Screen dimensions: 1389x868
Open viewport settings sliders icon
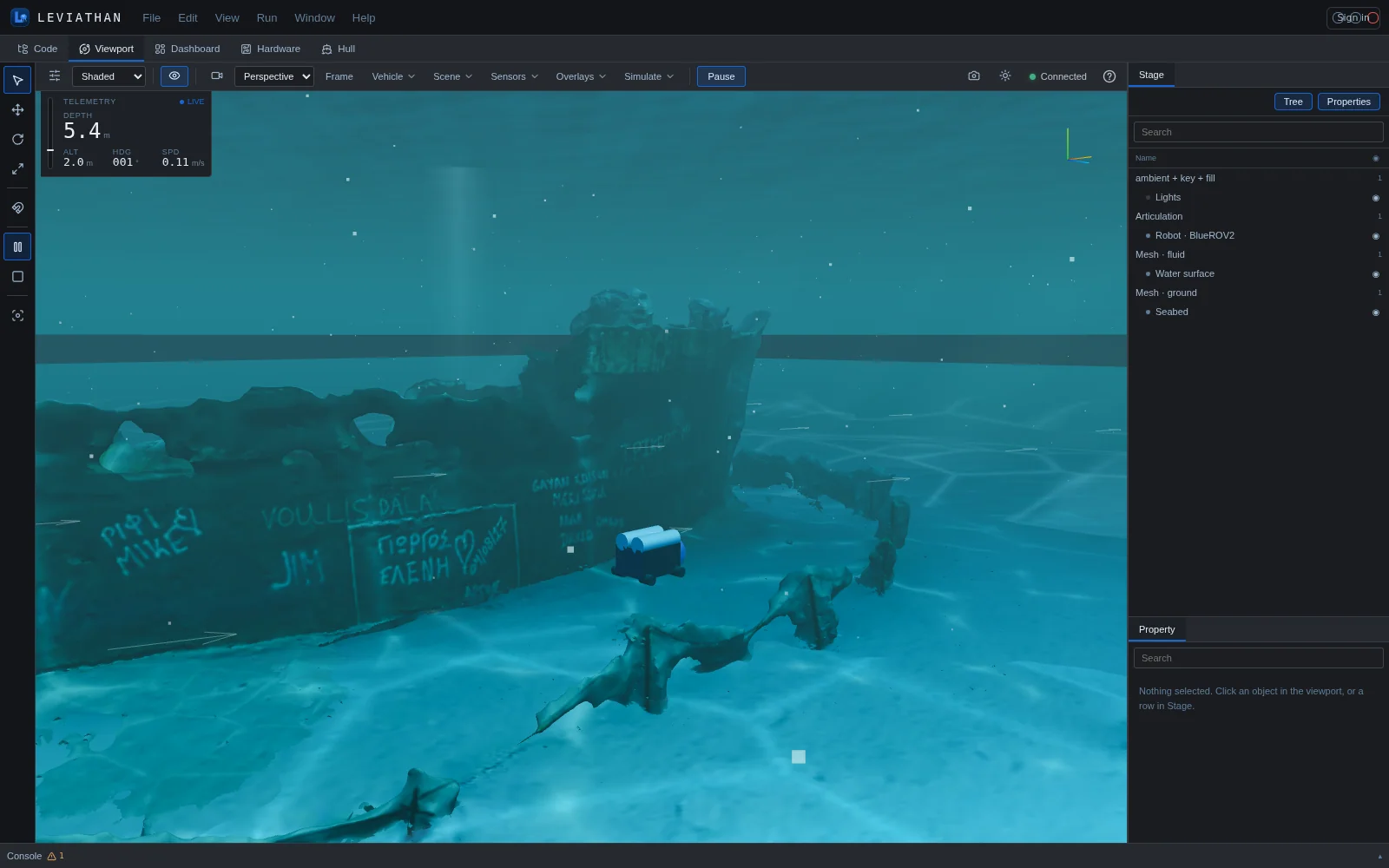[x=55, y=76]
